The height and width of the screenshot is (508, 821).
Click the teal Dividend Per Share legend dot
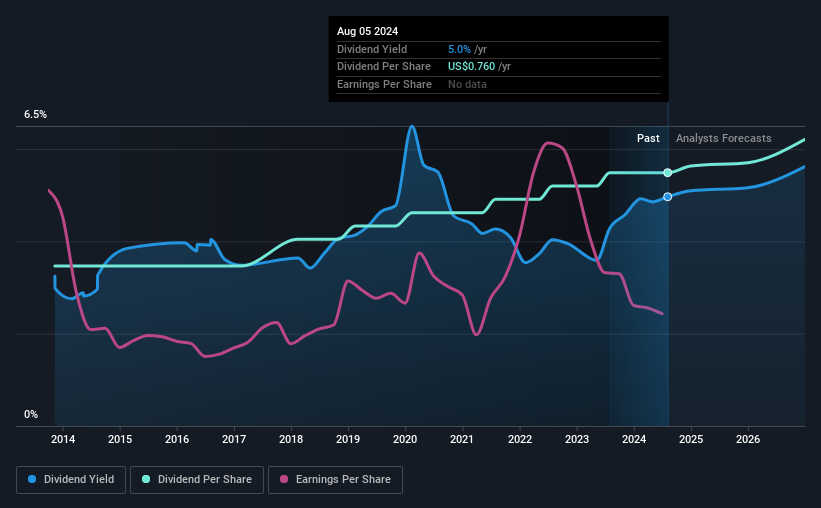tap(146, 479)
